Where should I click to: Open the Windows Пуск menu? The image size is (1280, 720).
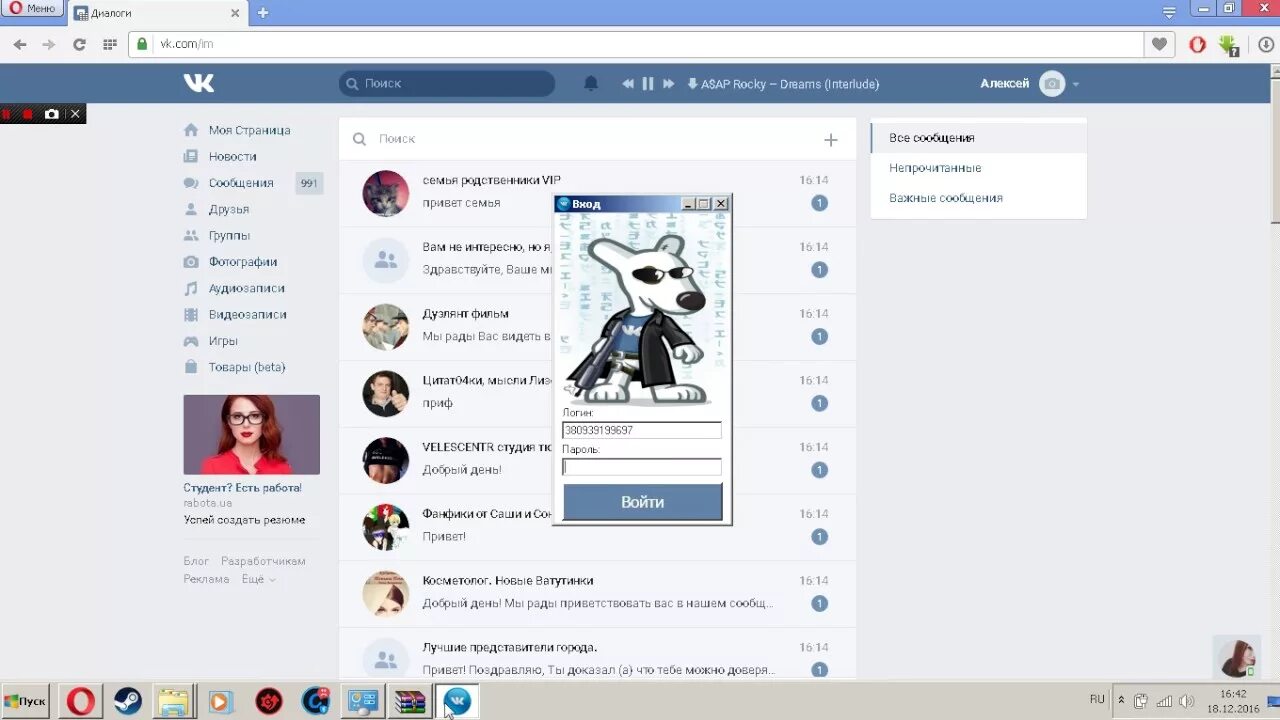(26, 701)
